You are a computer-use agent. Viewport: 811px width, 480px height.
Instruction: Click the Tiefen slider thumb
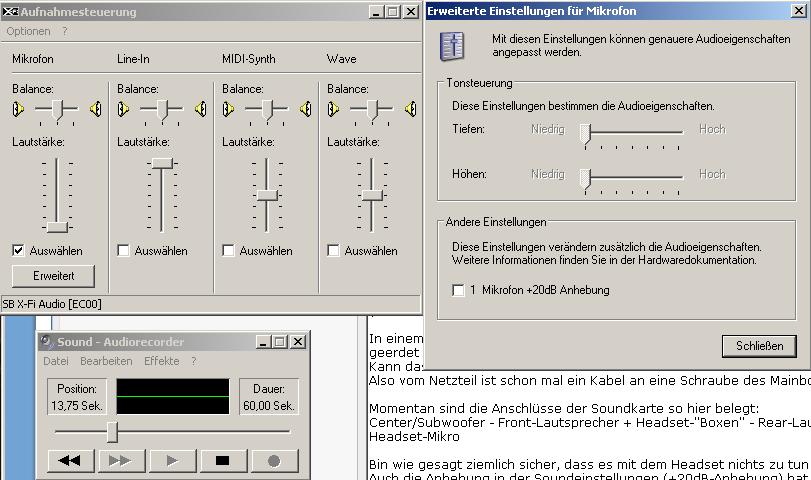(585, 133)
